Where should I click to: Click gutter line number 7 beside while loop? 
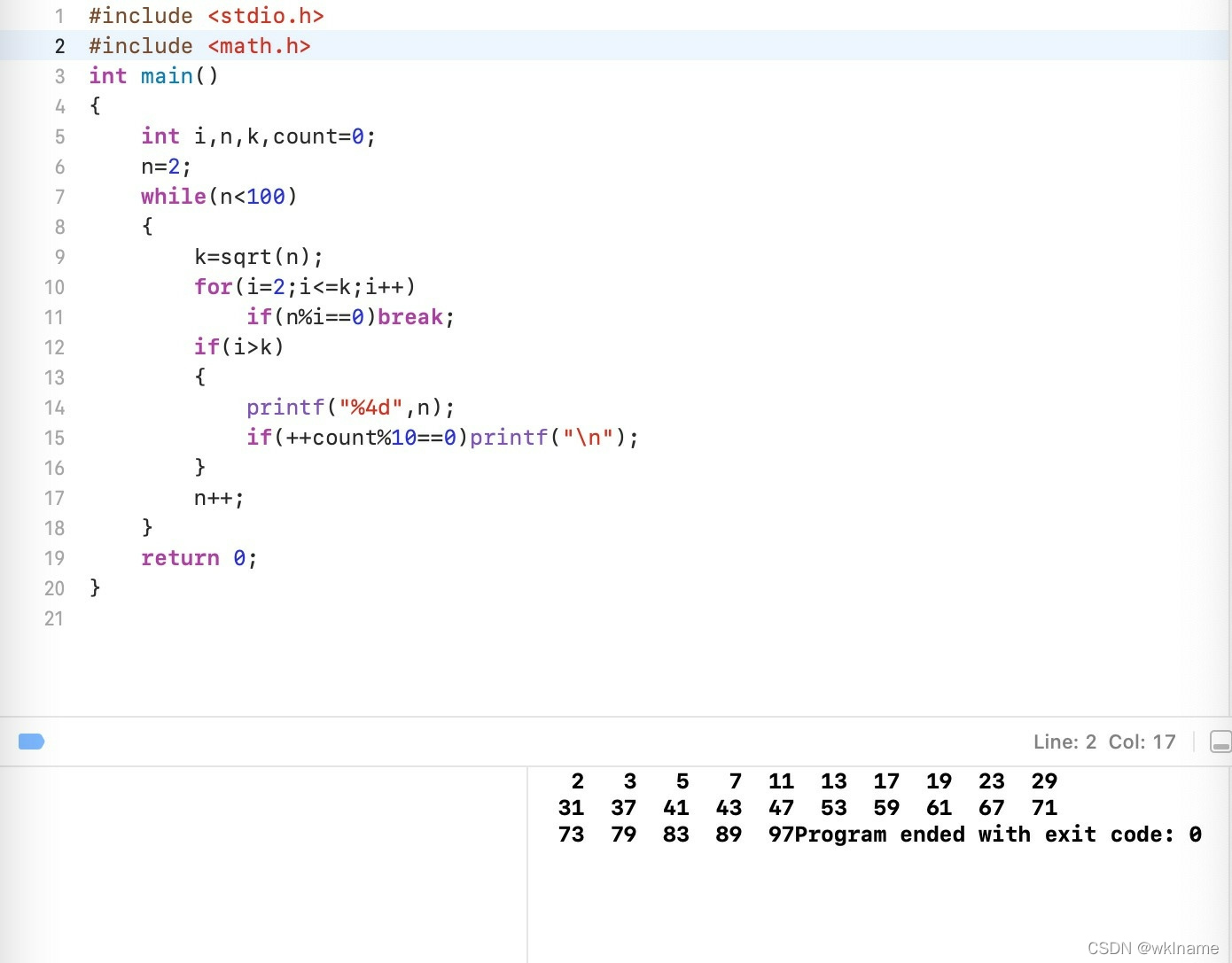pos(59,197)
